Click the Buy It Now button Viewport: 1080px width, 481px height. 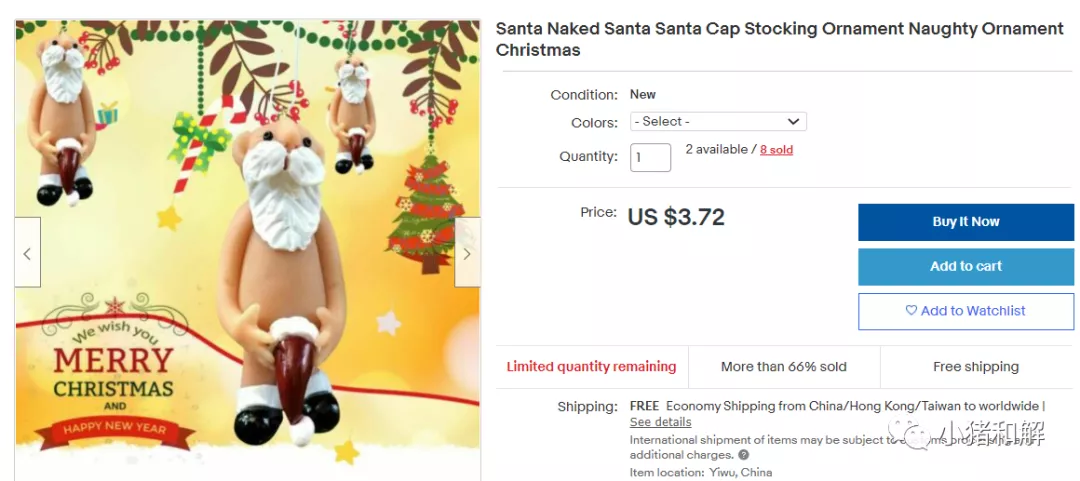pyautogui.click(x=965, y=222)
